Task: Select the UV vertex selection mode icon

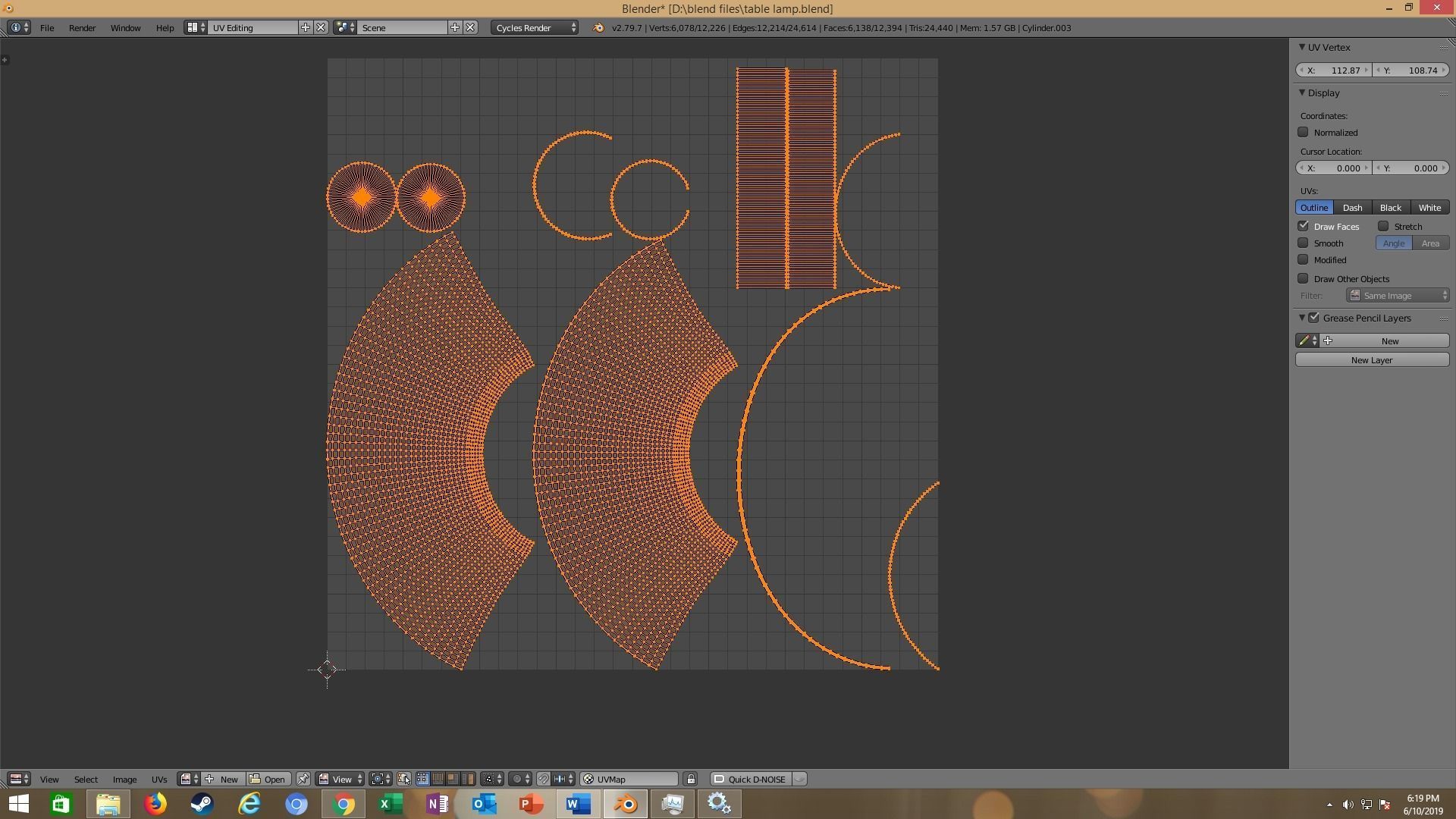Action: click(x=422, y=779)
